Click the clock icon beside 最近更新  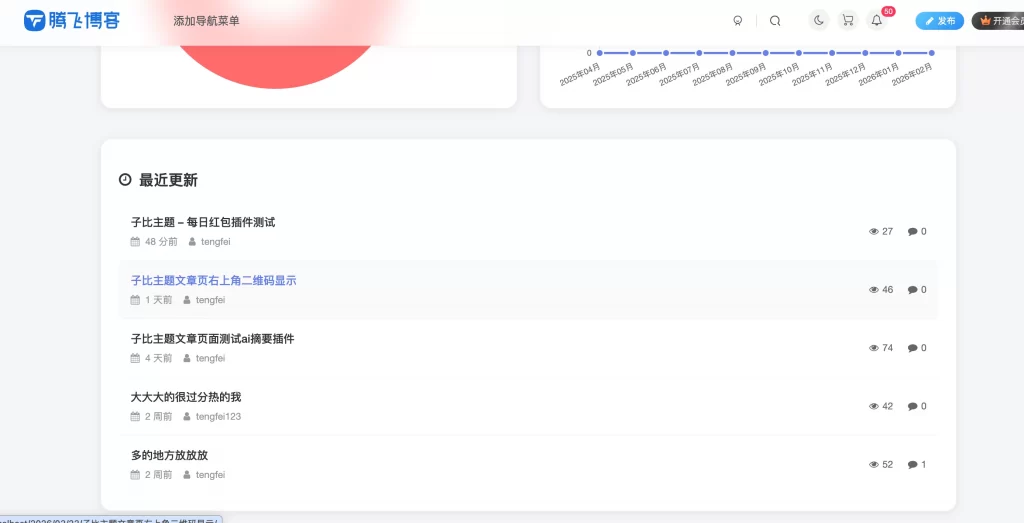125,180
